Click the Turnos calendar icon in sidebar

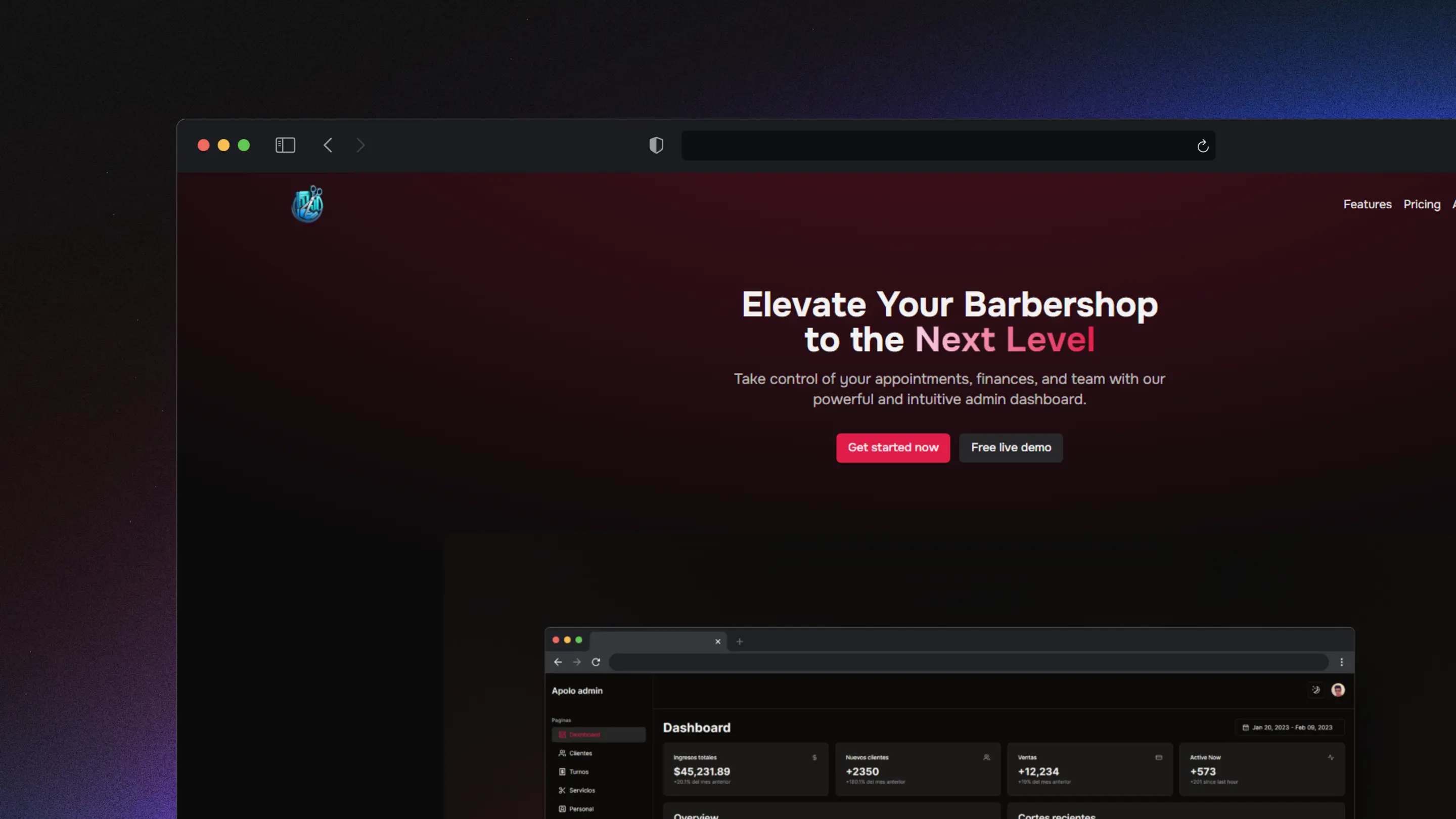tap(562, 771)
